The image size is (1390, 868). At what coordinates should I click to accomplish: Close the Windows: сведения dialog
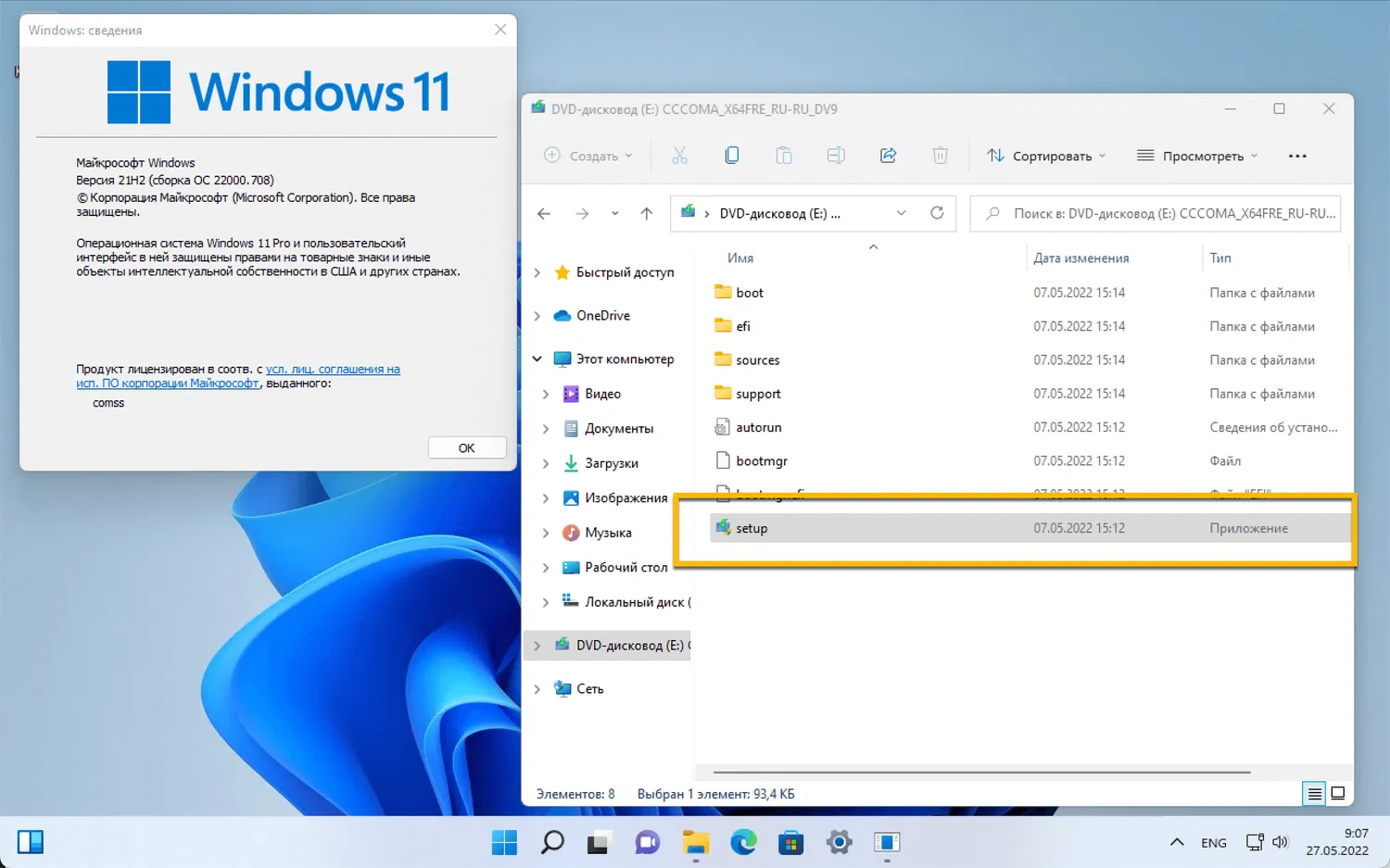[500, 30]
